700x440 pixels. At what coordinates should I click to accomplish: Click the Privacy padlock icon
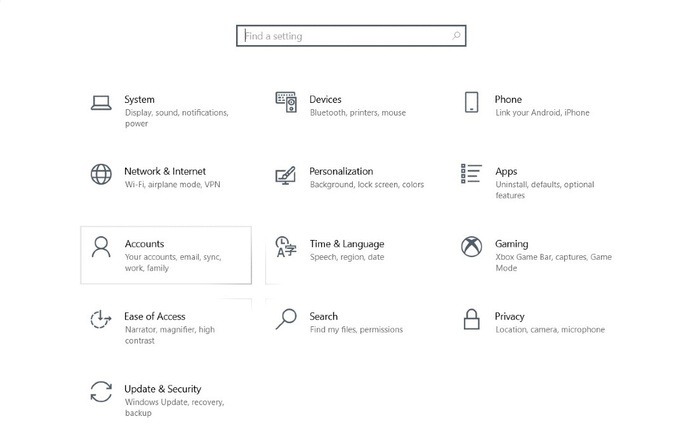tap(472, 319)
